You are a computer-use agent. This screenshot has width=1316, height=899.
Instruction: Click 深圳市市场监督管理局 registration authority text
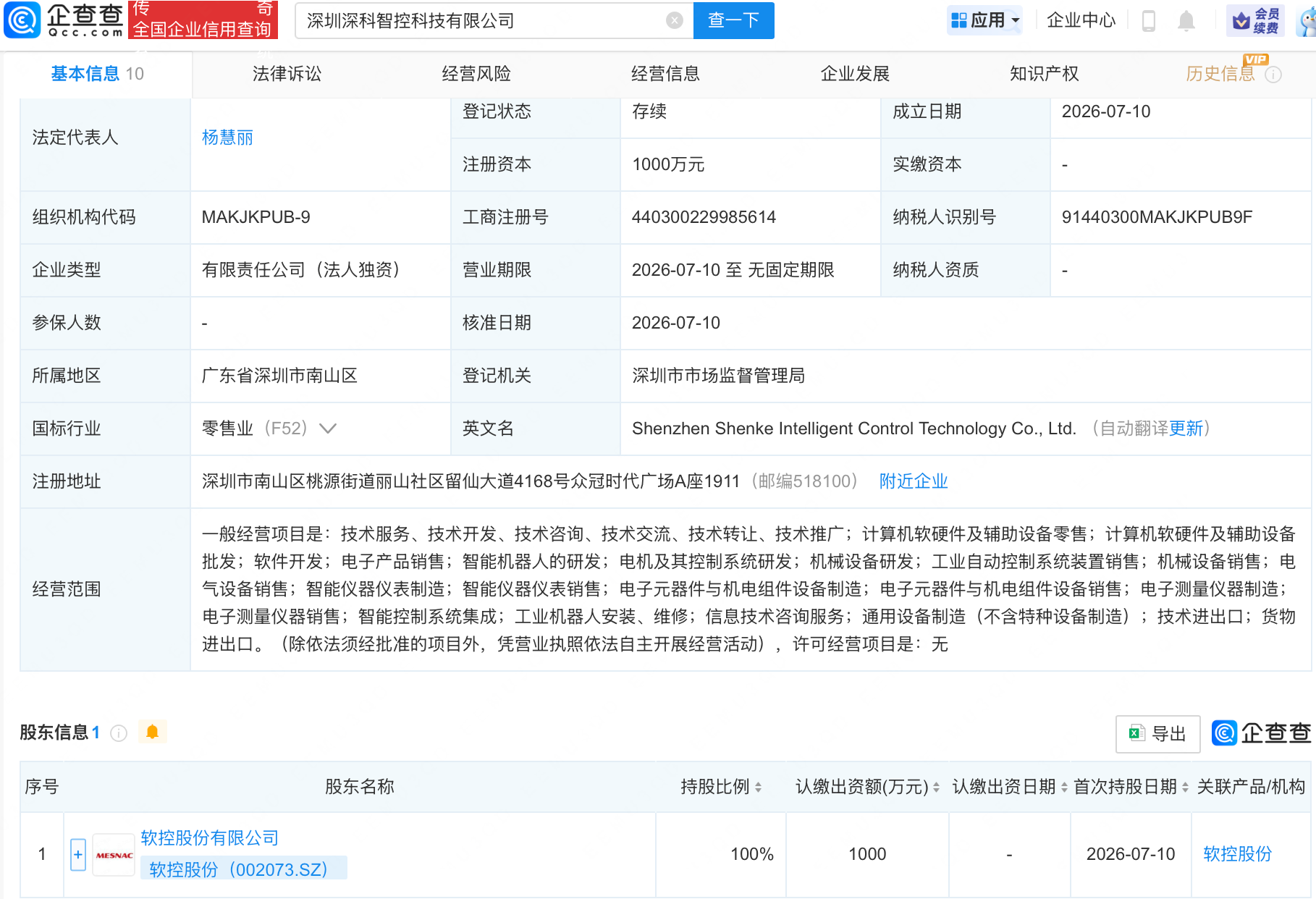coord(718,376)
